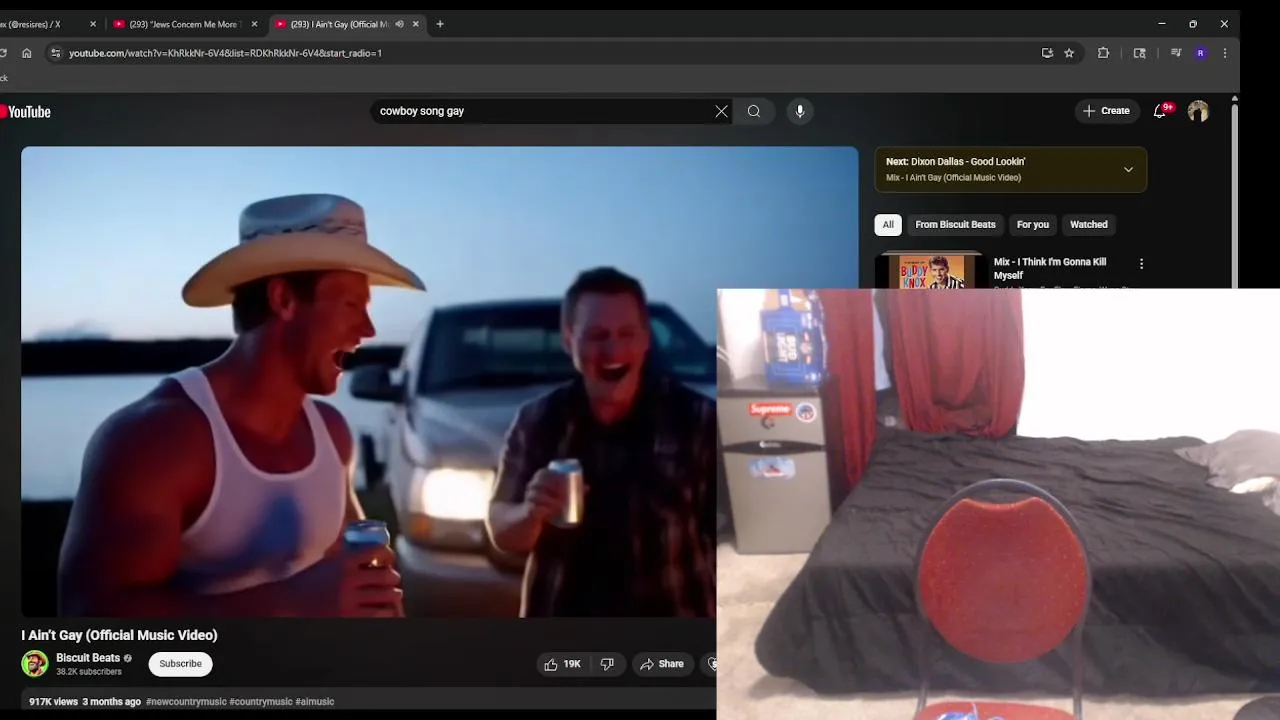Click the I Ain't Gay video title
This screenshot has width=1280, height=720.
click(119, 635)
